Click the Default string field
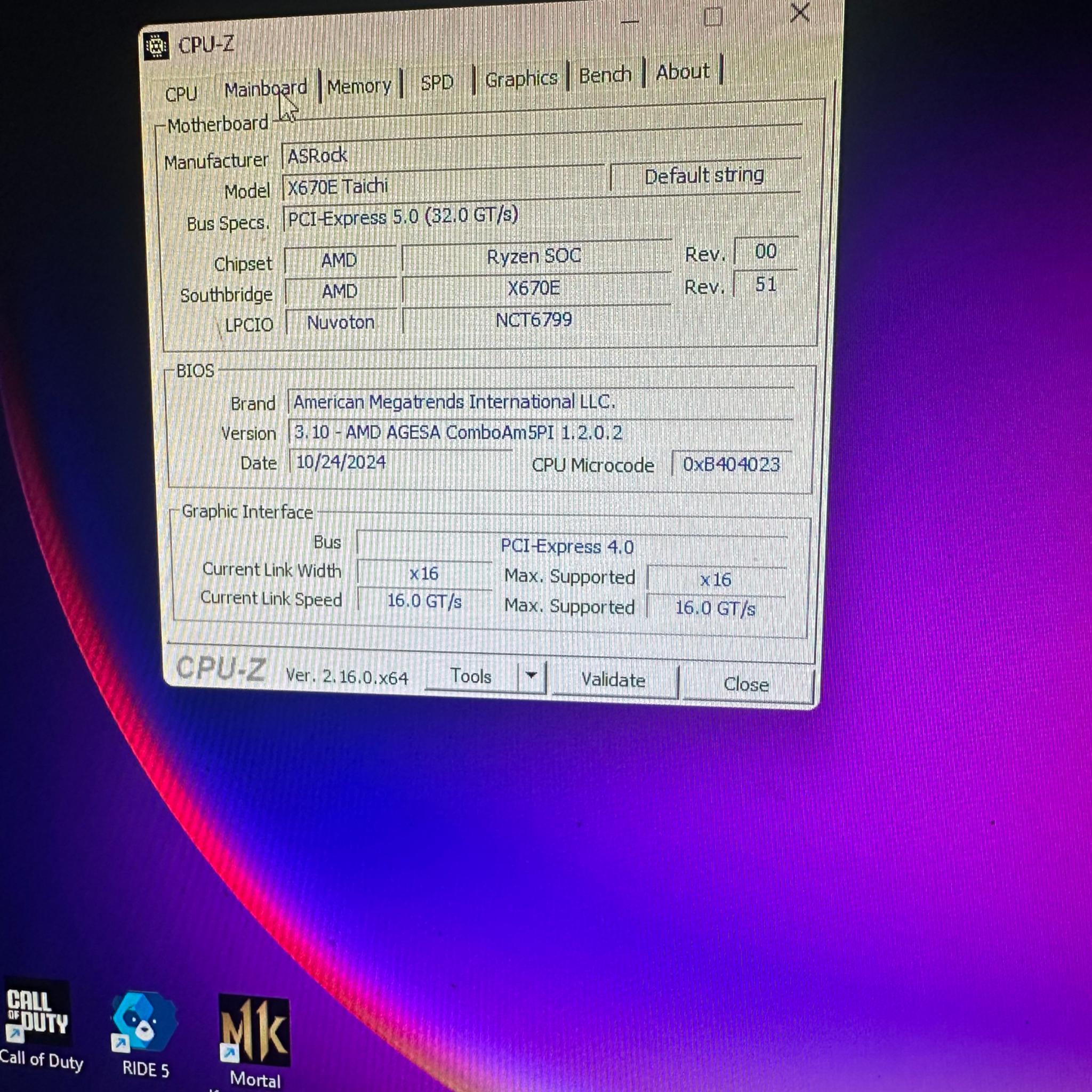 [705, 176]
